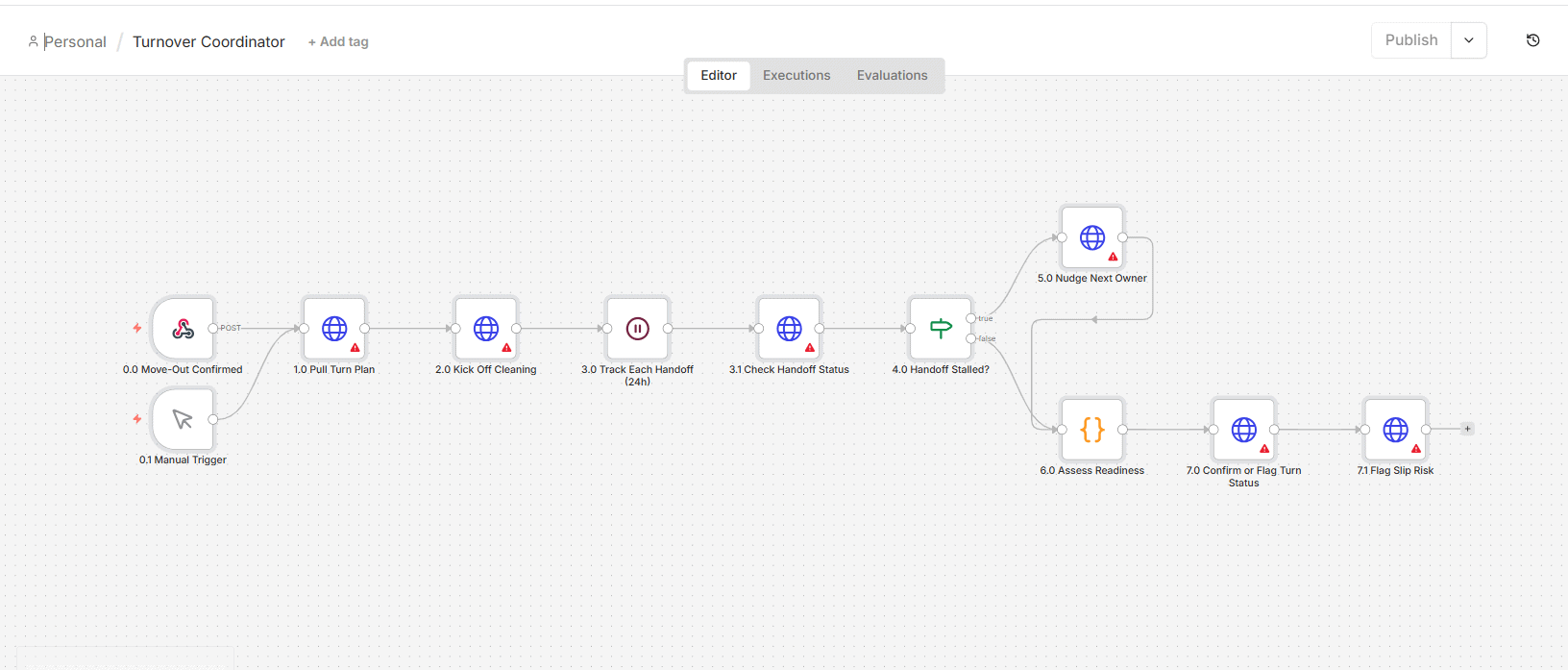Click the lightning trigger icon beside Move-Out Confirmed
The image size is (1568, 670).
(x=137, y=328)
